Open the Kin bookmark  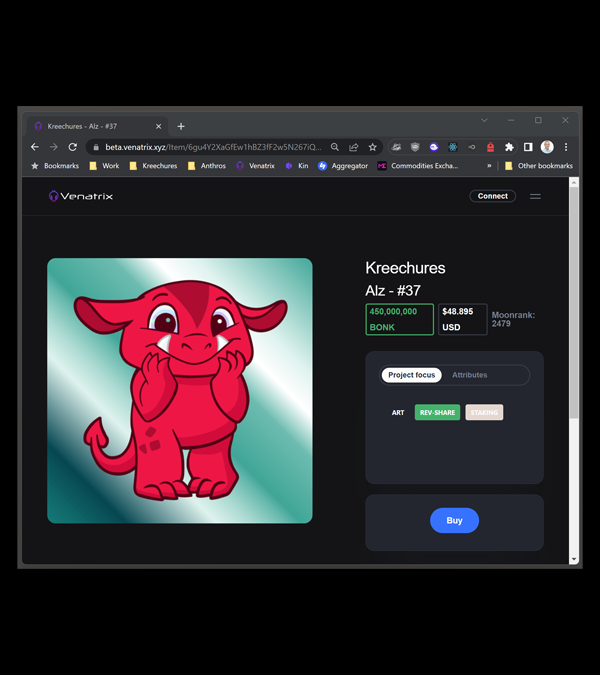pos(297,166)
